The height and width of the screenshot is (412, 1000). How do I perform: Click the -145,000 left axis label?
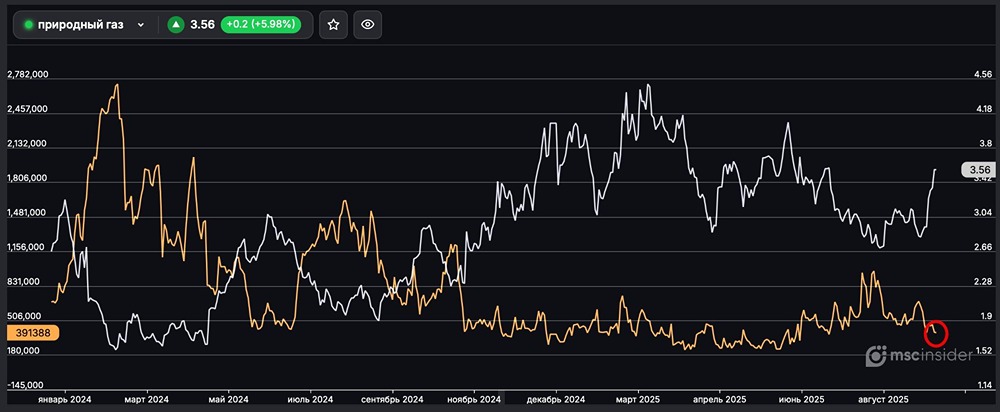28,385
